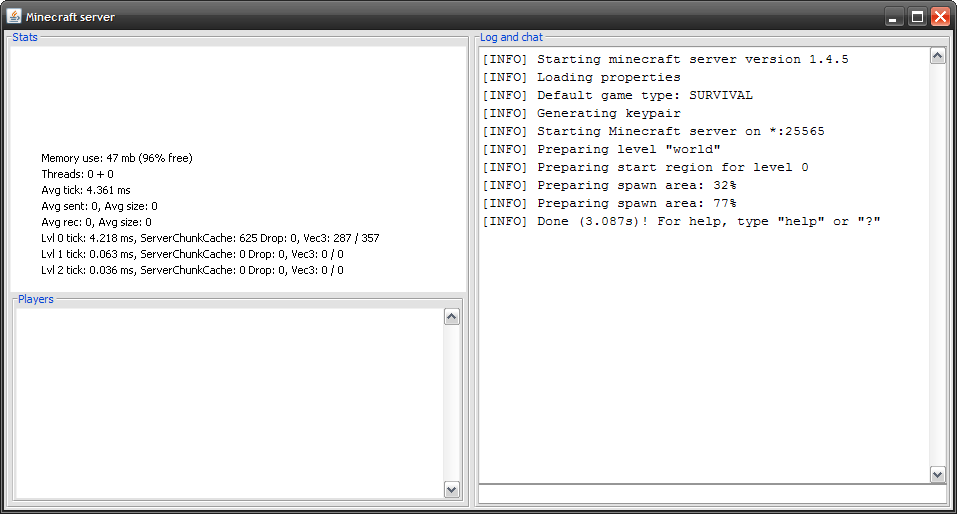
Task: Click the Log and chat scroll-up arrow
Action: click(937, 56)
